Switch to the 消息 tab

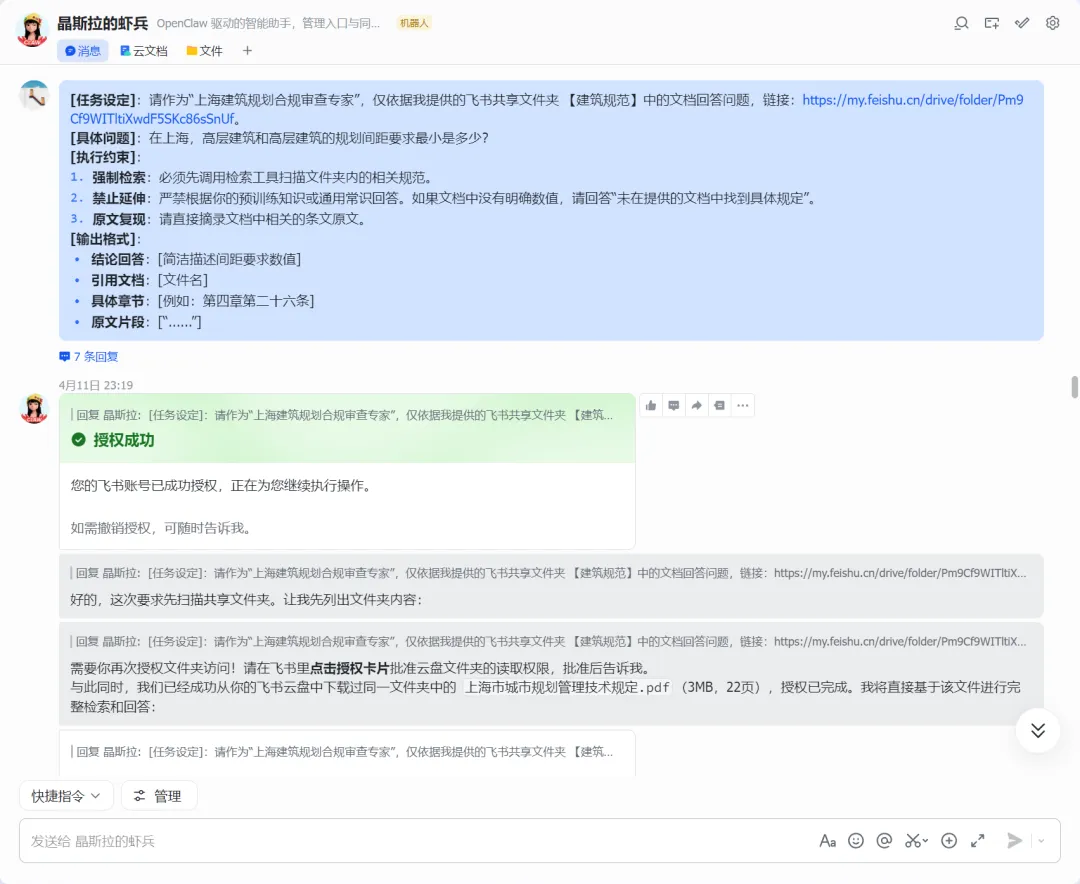[83, 51]
